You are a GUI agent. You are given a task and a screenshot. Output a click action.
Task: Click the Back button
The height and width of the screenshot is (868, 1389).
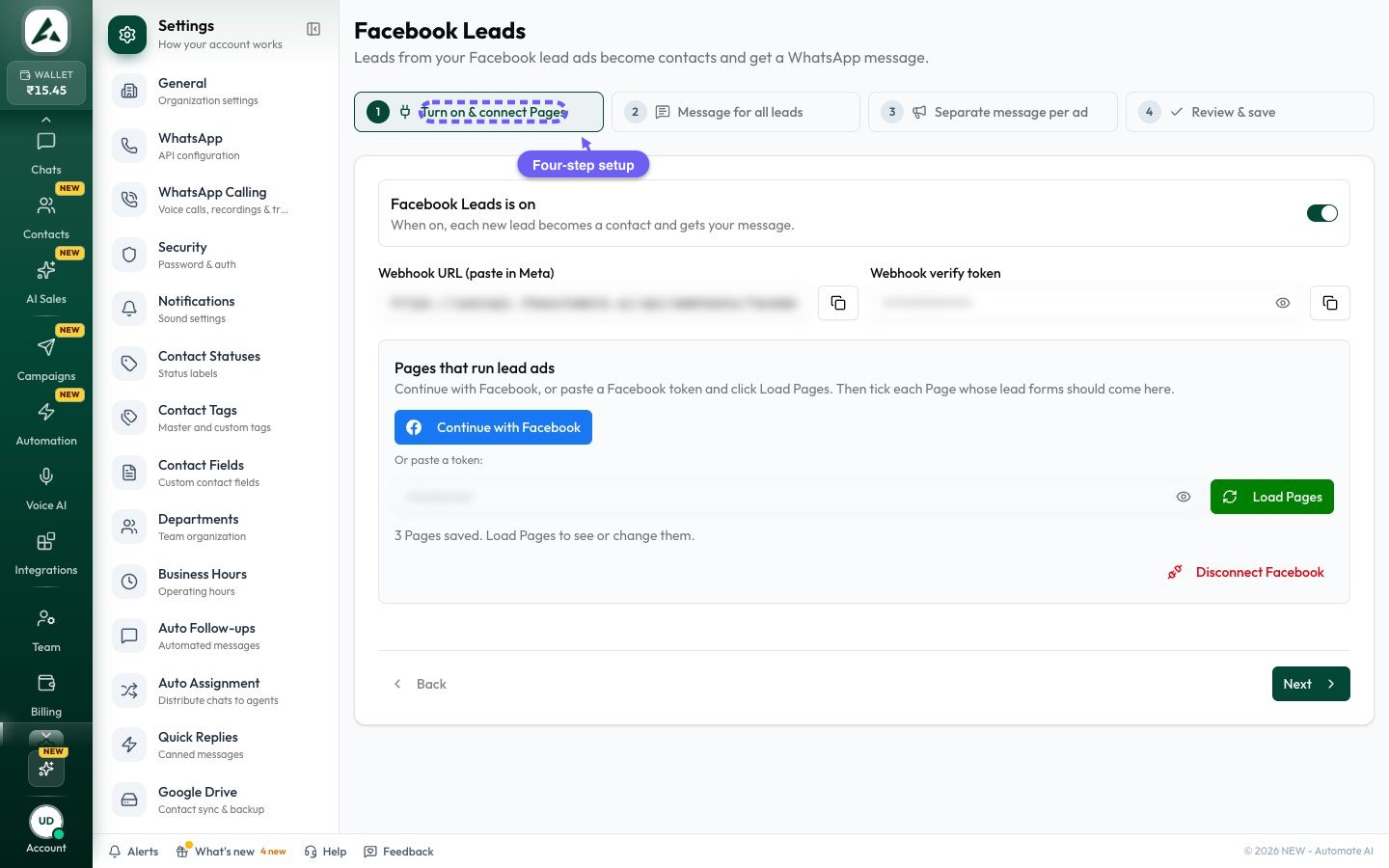[x=420, y=684]
